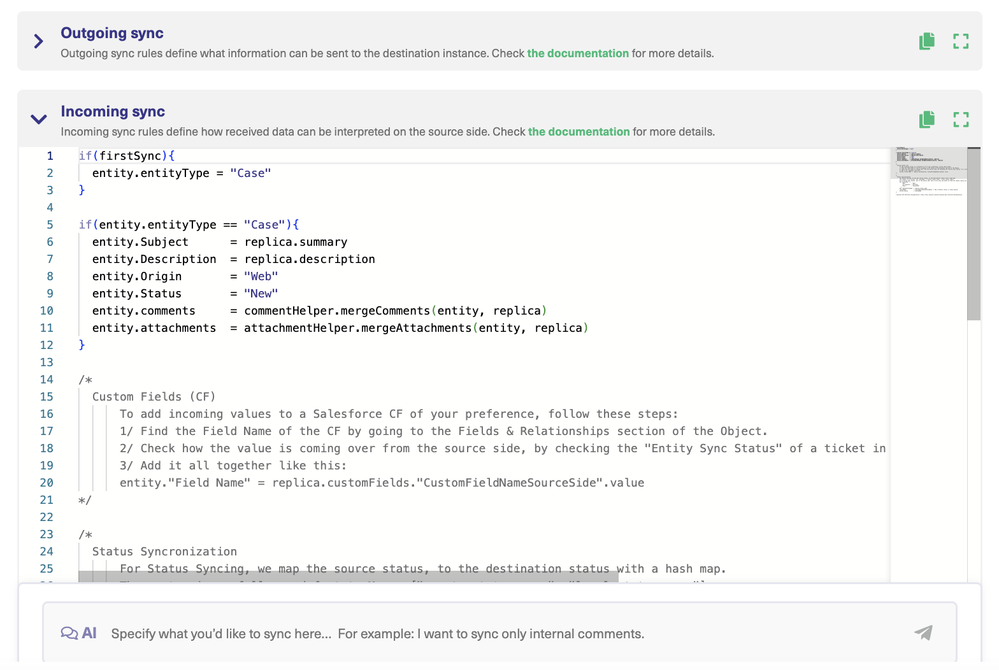
Task: Click the editor vertical scrollbar thumb
Action: point(974,234)
